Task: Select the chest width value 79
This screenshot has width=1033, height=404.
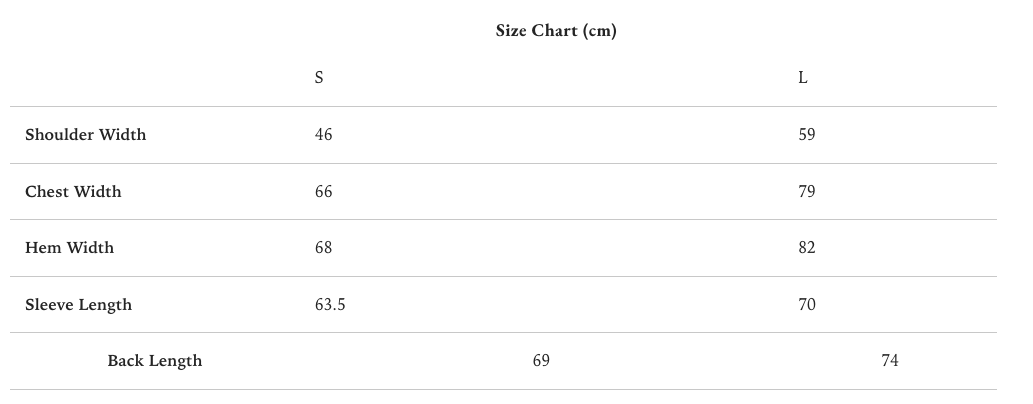Action: [807, 191]
